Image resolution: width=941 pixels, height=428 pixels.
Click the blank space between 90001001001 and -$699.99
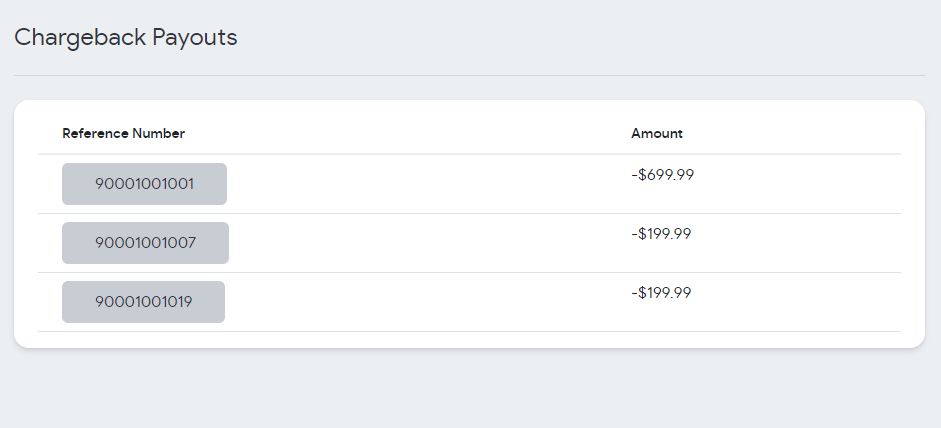pyautogui.click(x=430, y=184)
